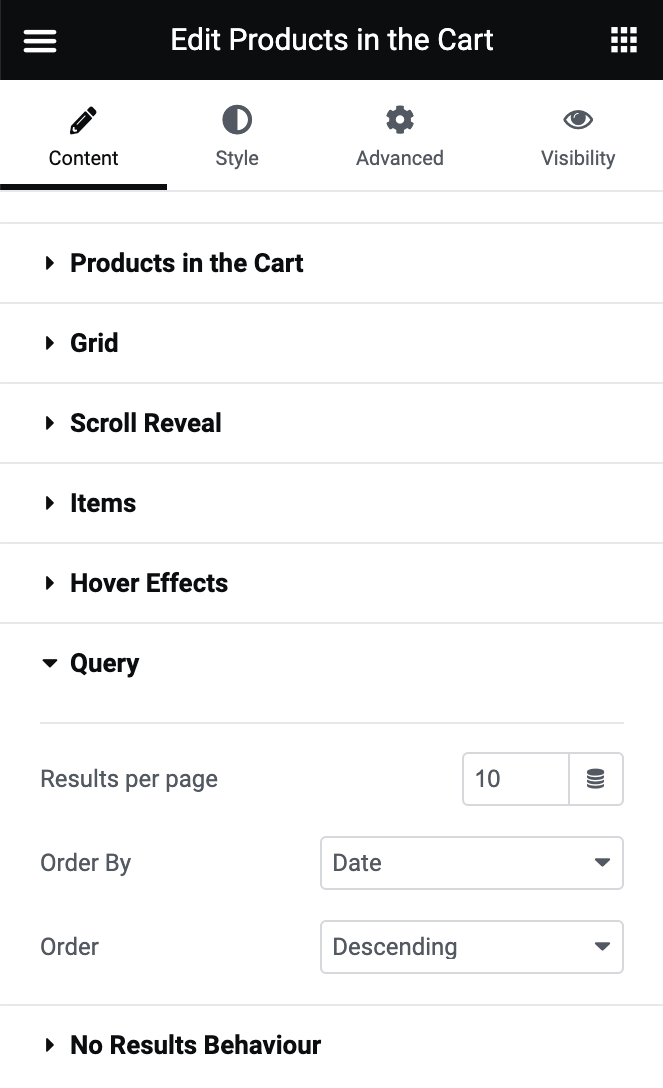
Task: Open the Order dropdown showing Descending
Action: tap(471, 946)
